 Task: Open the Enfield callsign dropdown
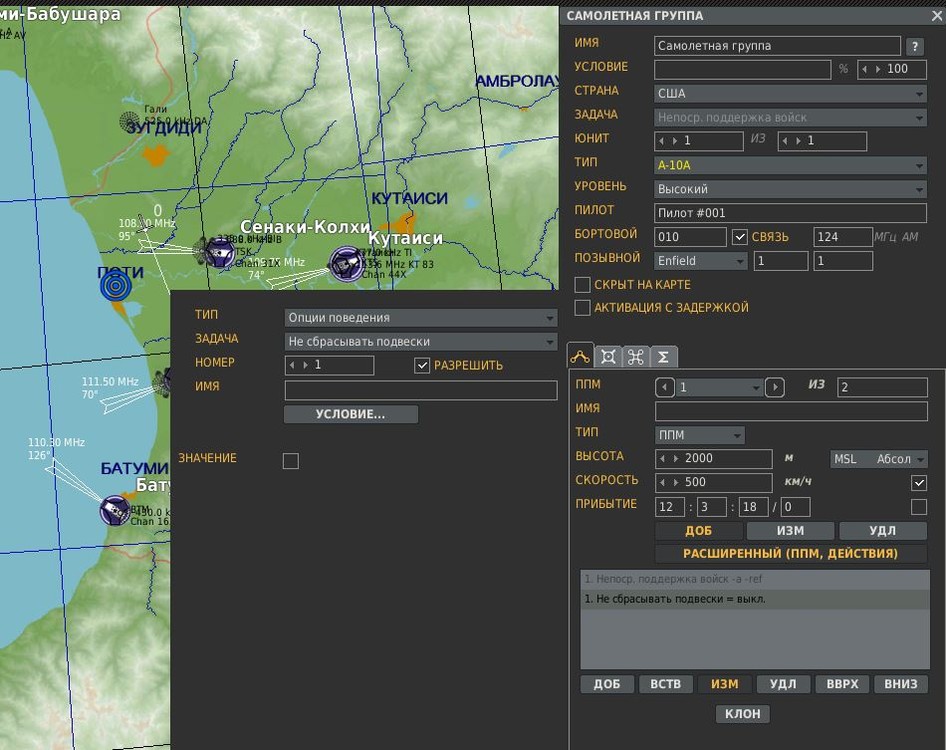point(700,261)
